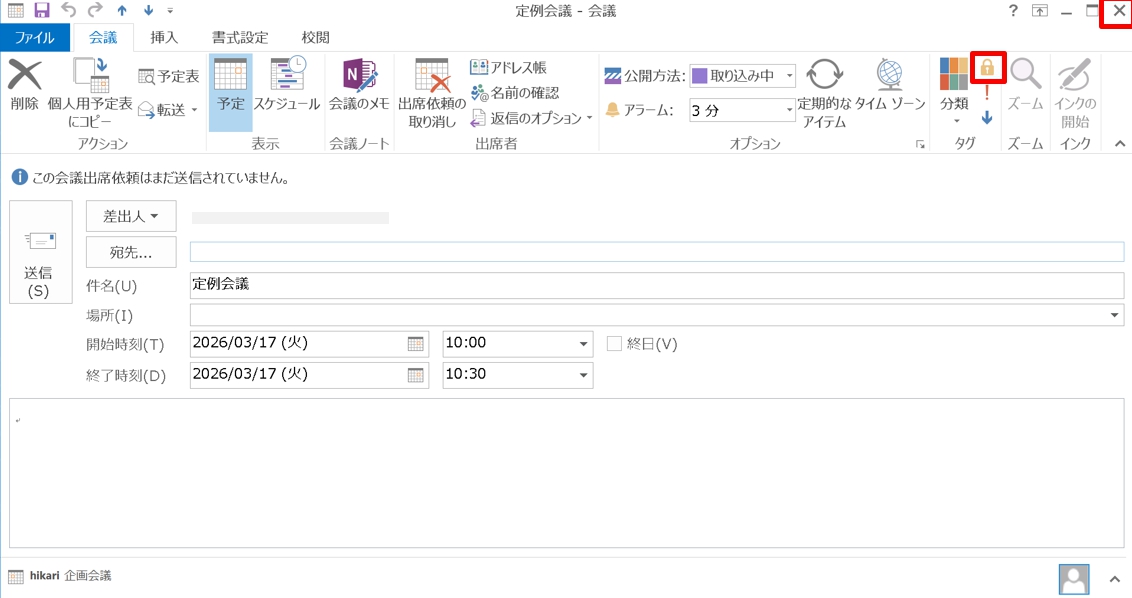The width and height of the screenshot is (1132, 598).
Task: Toggle the private lock icon
Action: 987,68
